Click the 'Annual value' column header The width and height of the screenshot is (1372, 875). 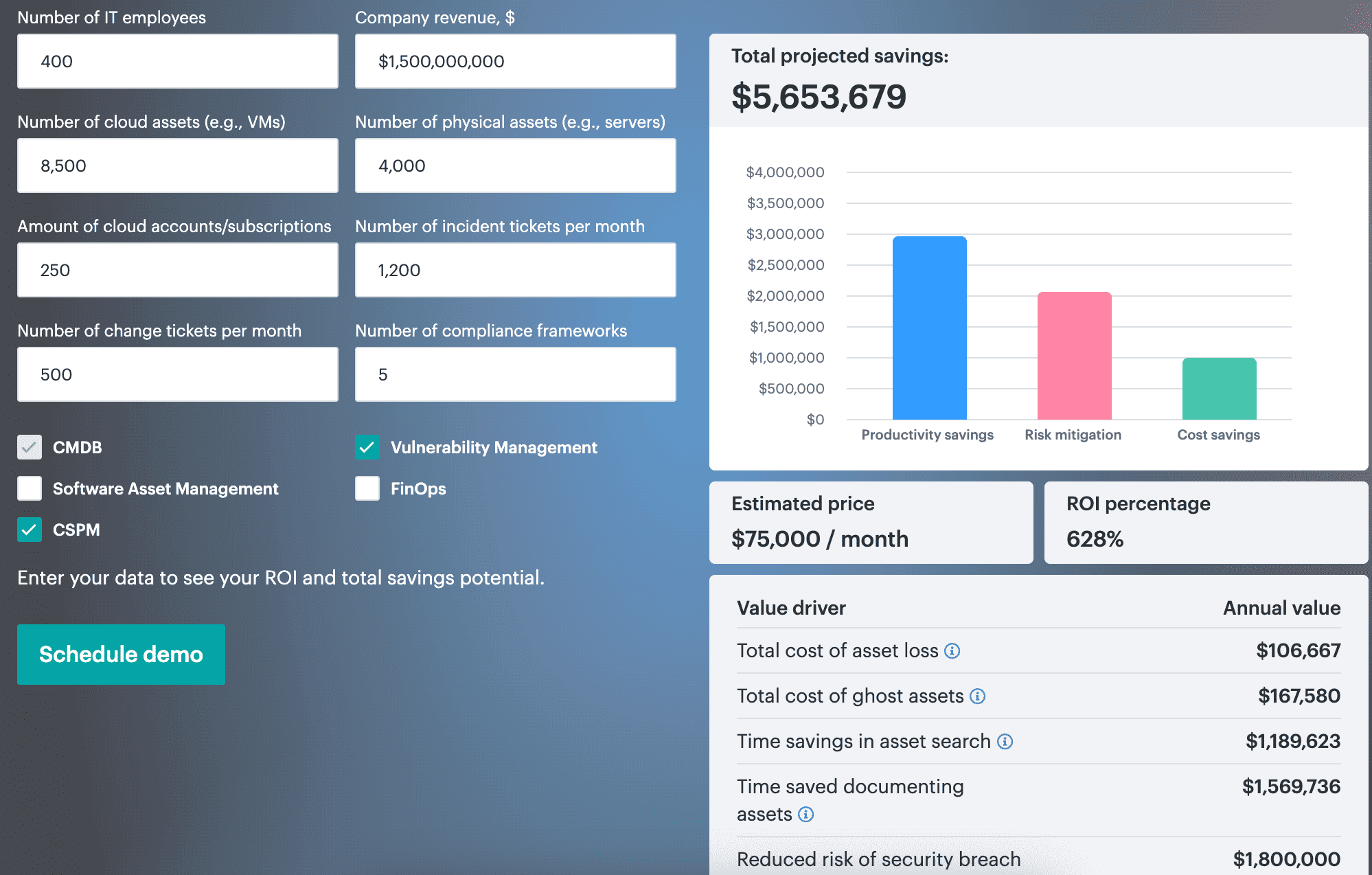click(x=1282, y=608)
